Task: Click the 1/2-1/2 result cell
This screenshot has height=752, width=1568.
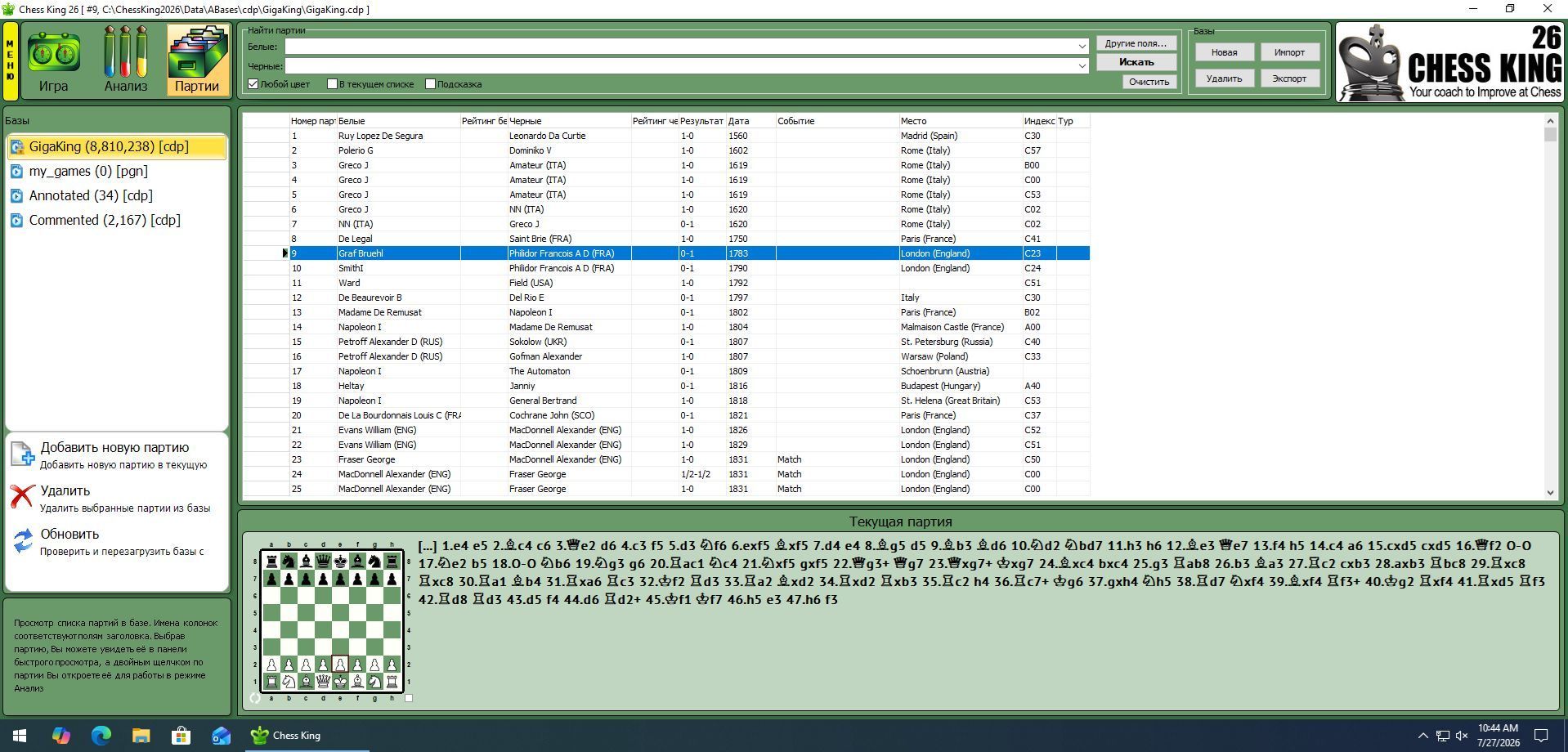Action: pos(702,474)
